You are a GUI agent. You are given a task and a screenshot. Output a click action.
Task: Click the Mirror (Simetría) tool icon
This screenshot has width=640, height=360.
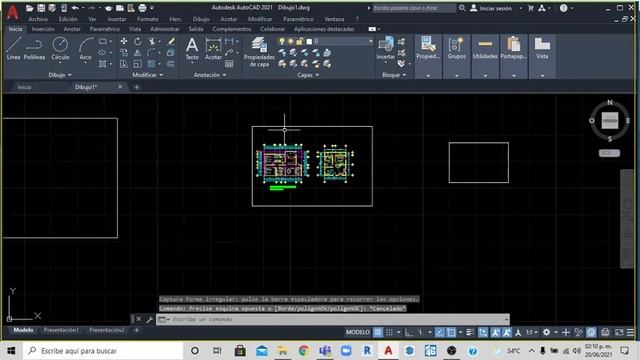tap(138, 53)
